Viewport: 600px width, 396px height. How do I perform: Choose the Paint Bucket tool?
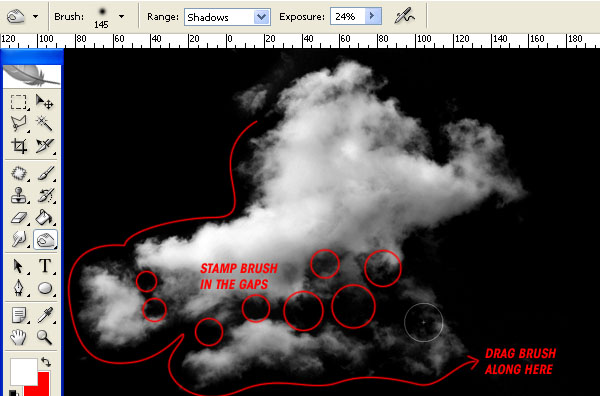(x=44, y=218)
